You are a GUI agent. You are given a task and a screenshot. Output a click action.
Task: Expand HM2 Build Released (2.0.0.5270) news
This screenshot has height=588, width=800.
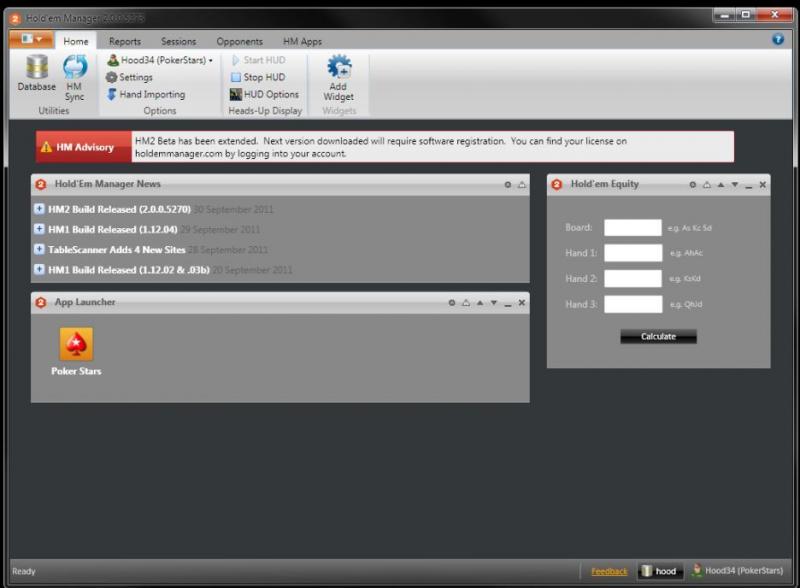39,209
